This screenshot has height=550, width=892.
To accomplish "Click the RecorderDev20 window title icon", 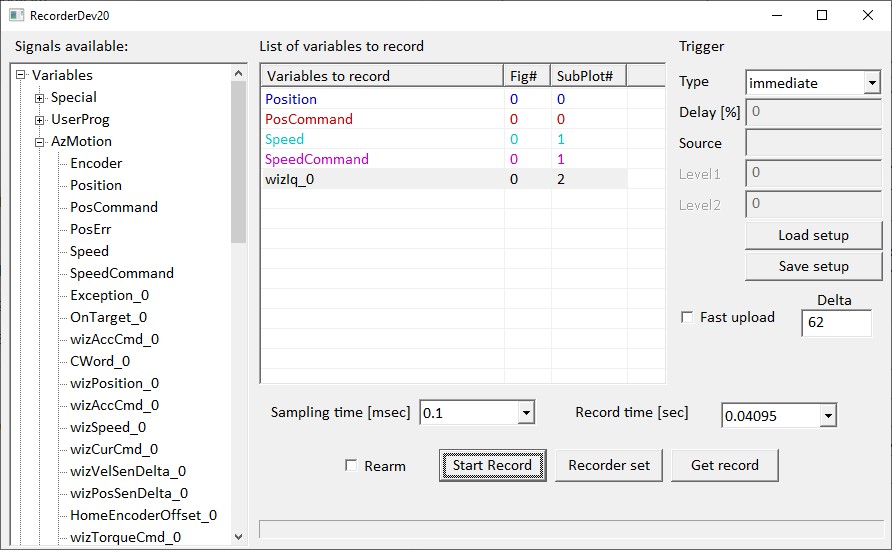I will click(16, 15).
